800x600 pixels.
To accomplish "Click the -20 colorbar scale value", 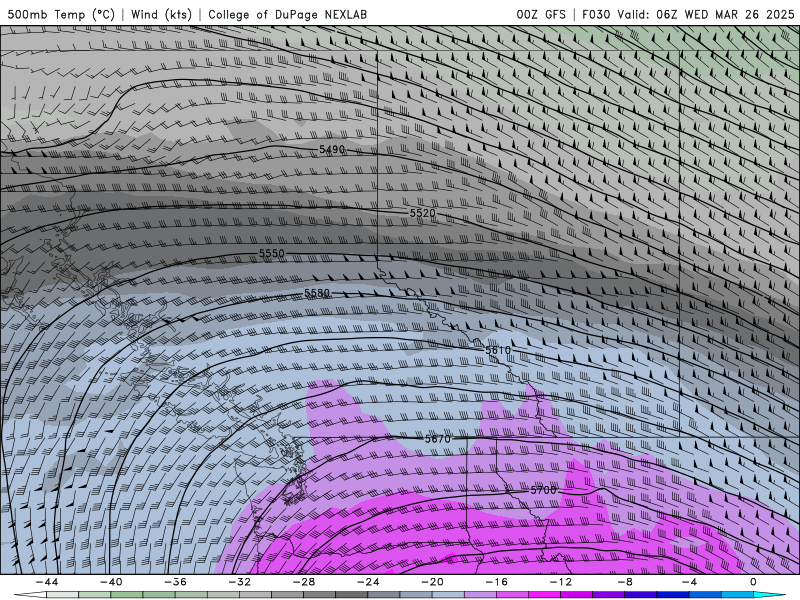I will point(433,582).
